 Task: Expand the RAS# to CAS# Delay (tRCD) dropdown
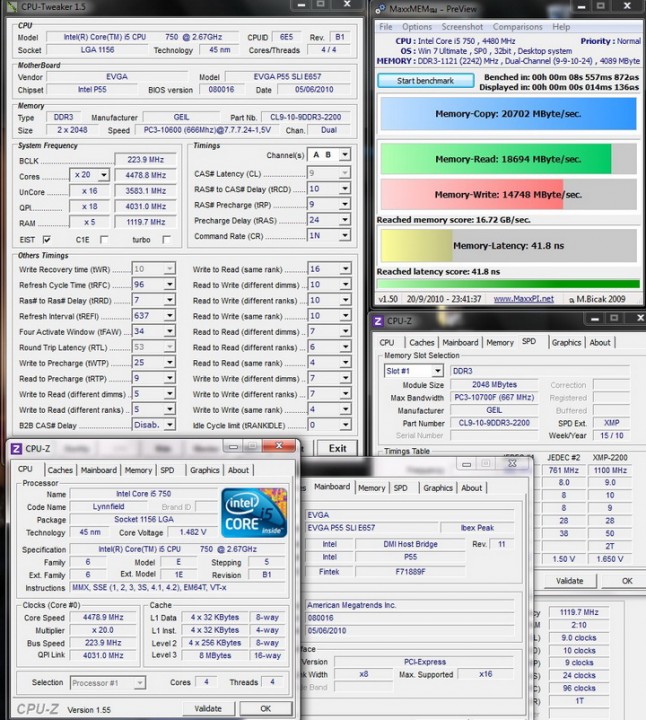click(344, 188)
